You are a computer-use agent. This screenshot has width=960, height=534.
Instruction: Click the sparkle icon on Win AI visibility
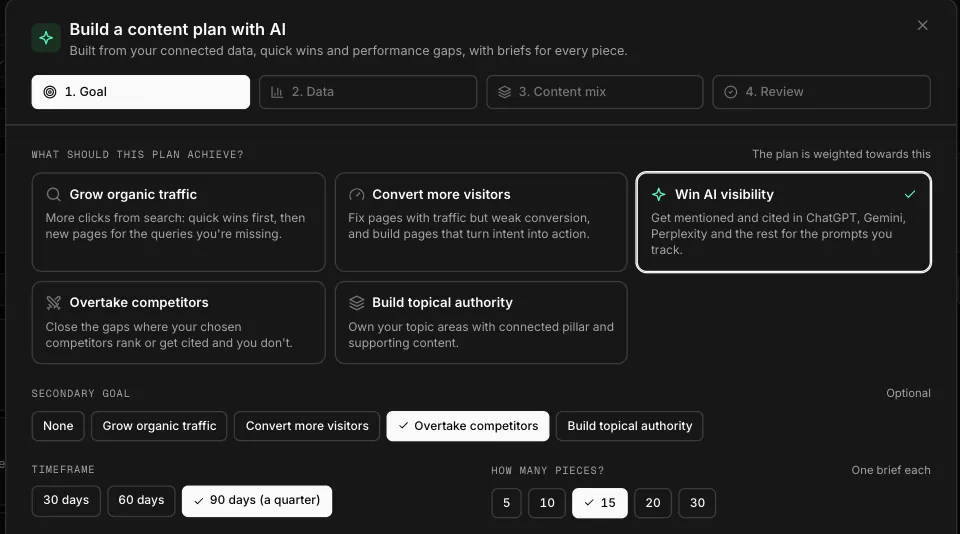(x=659, y=195)
